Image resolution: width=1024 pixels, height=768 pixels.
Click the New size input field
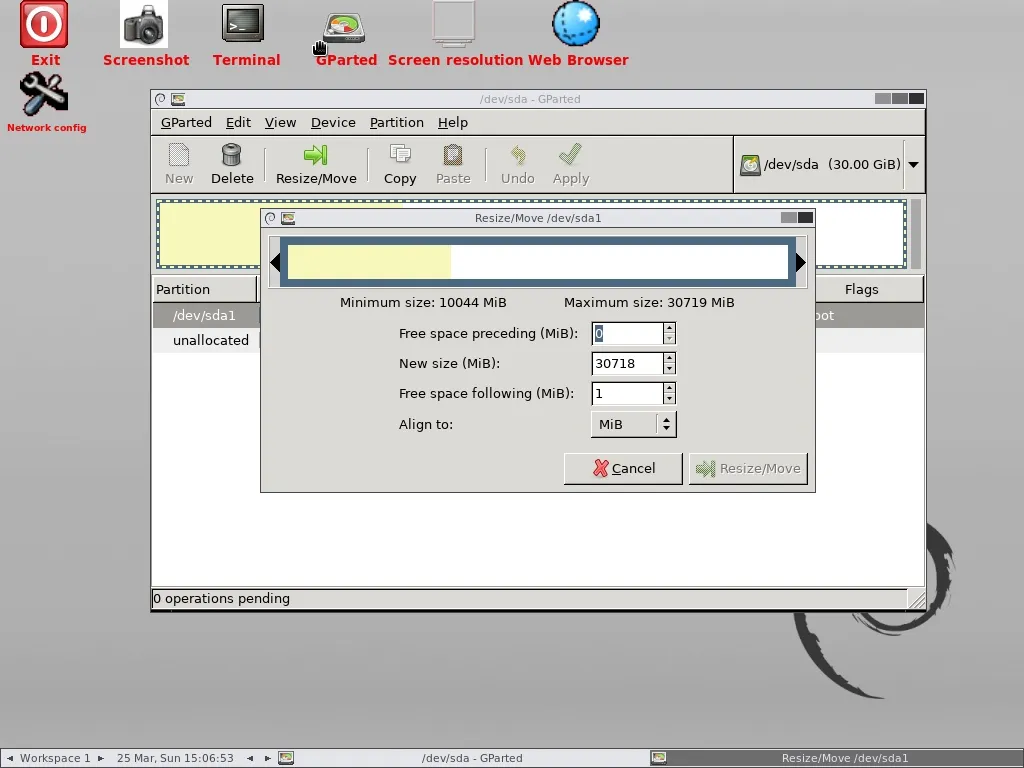click(627, 364)
